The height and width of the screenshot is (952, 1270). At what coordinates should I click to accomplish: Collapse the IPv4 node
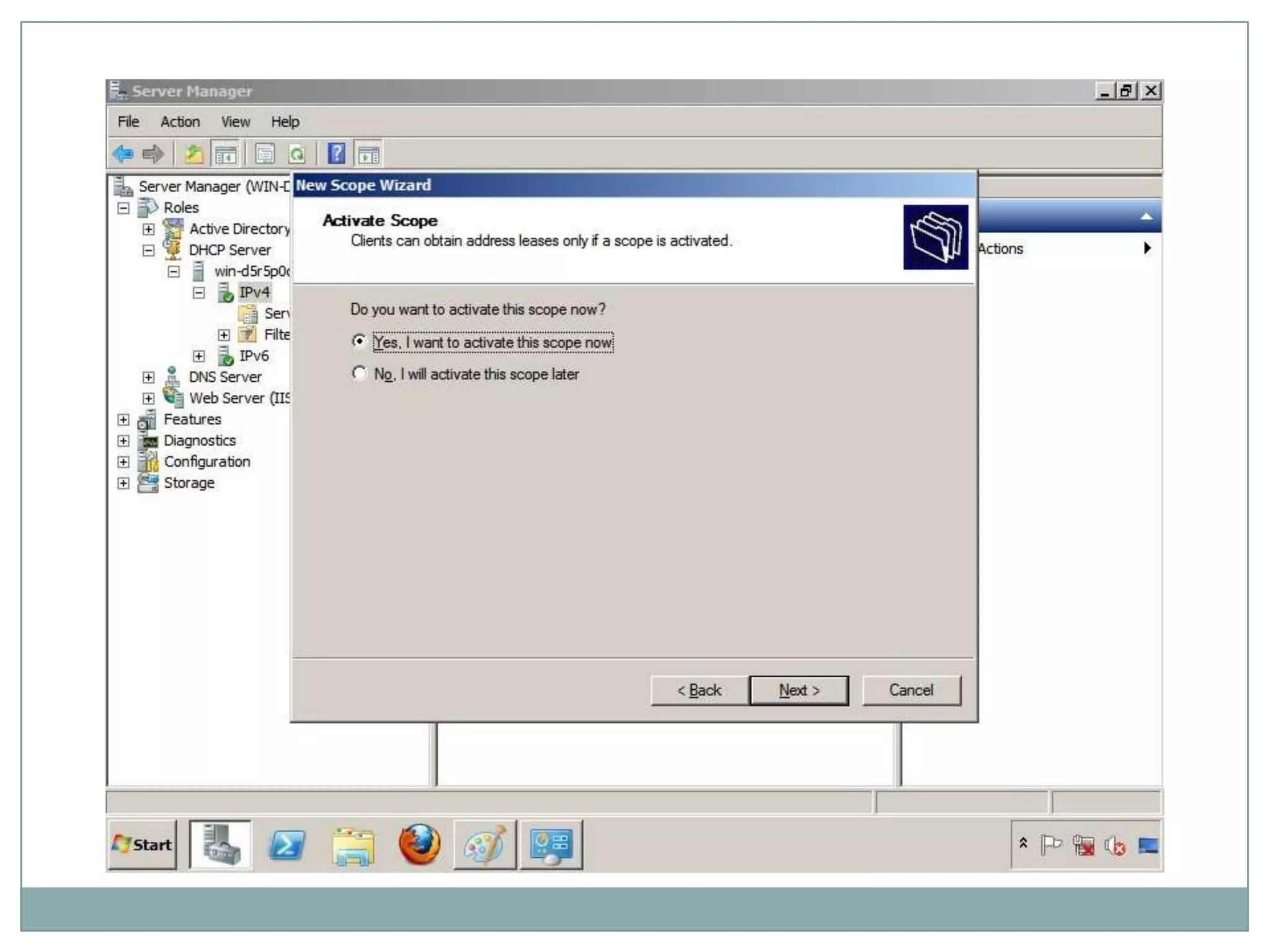coord(198,293)
